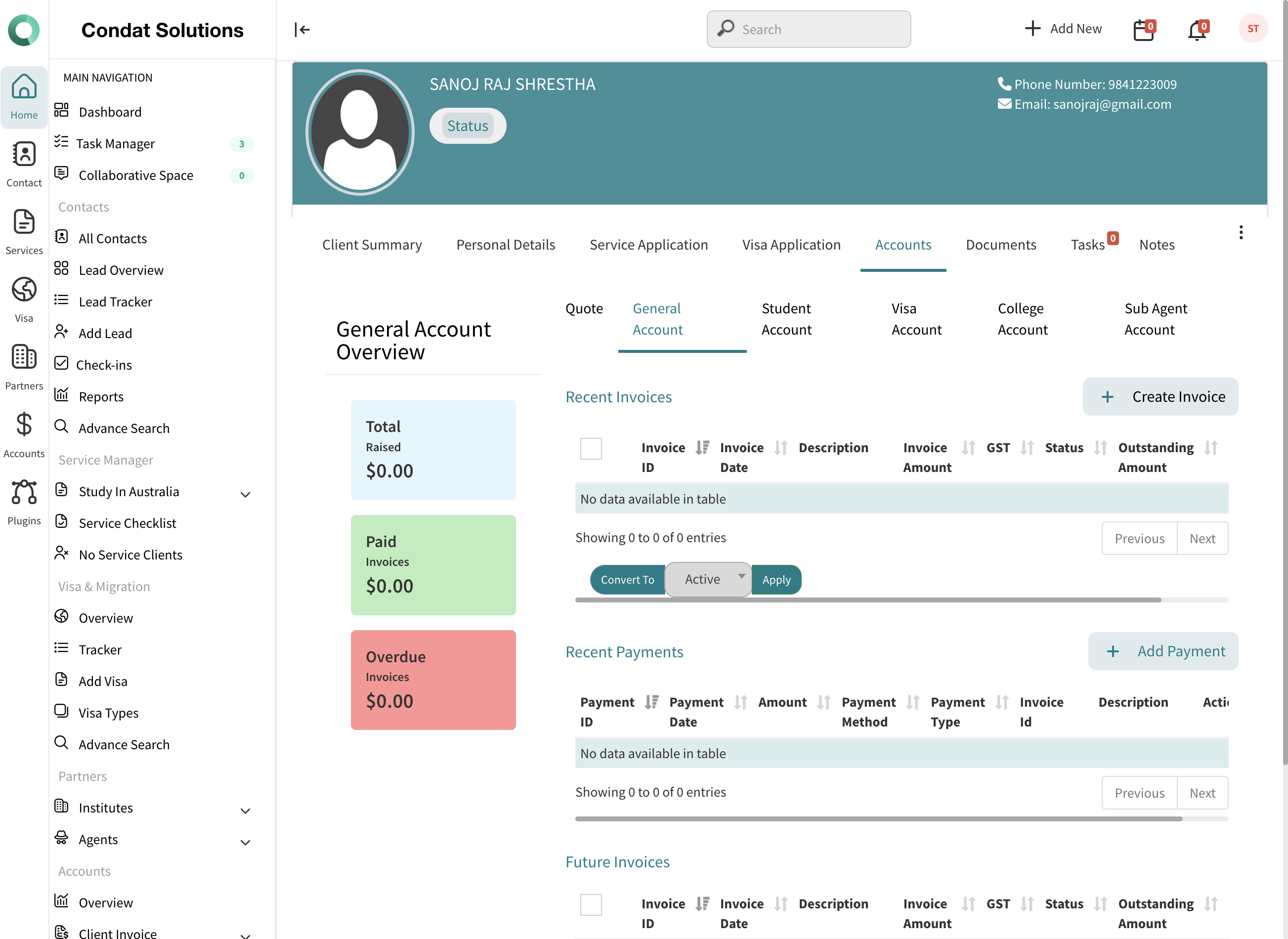
Task: Open the Services icon in the left rail
Action: point(24,232)
